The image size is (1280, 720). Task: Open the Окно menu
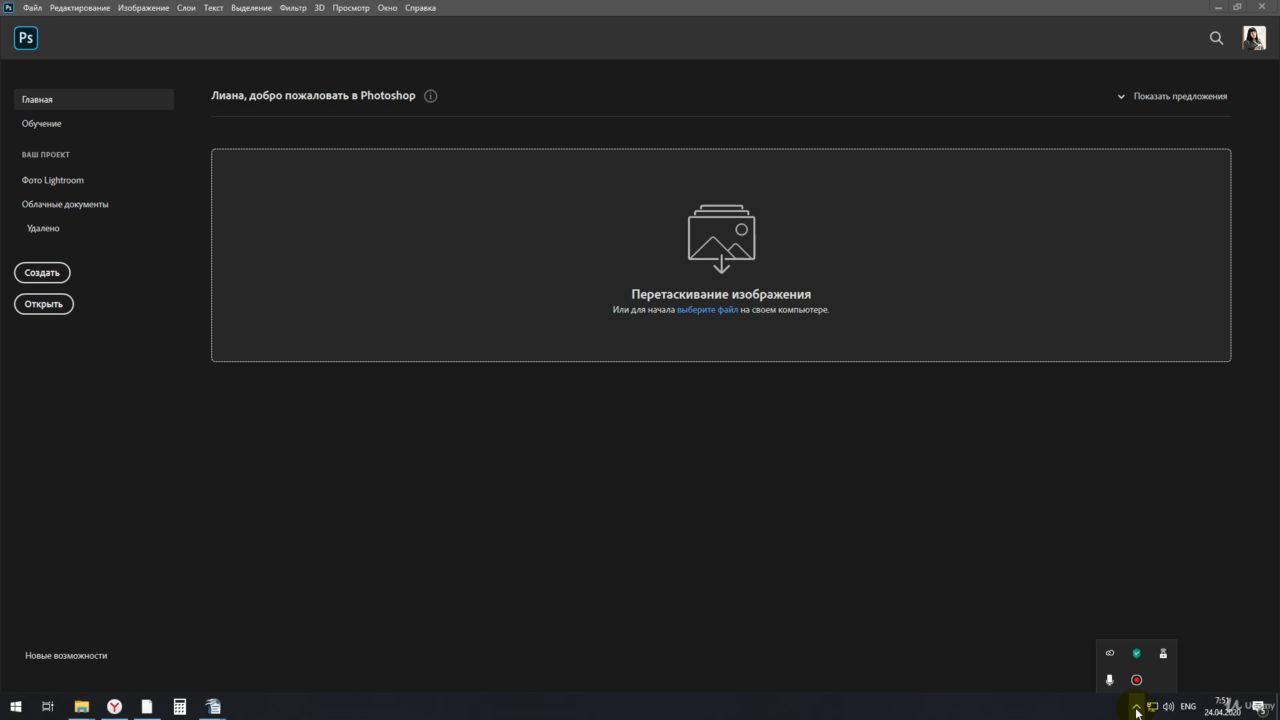tap(387, 7)
